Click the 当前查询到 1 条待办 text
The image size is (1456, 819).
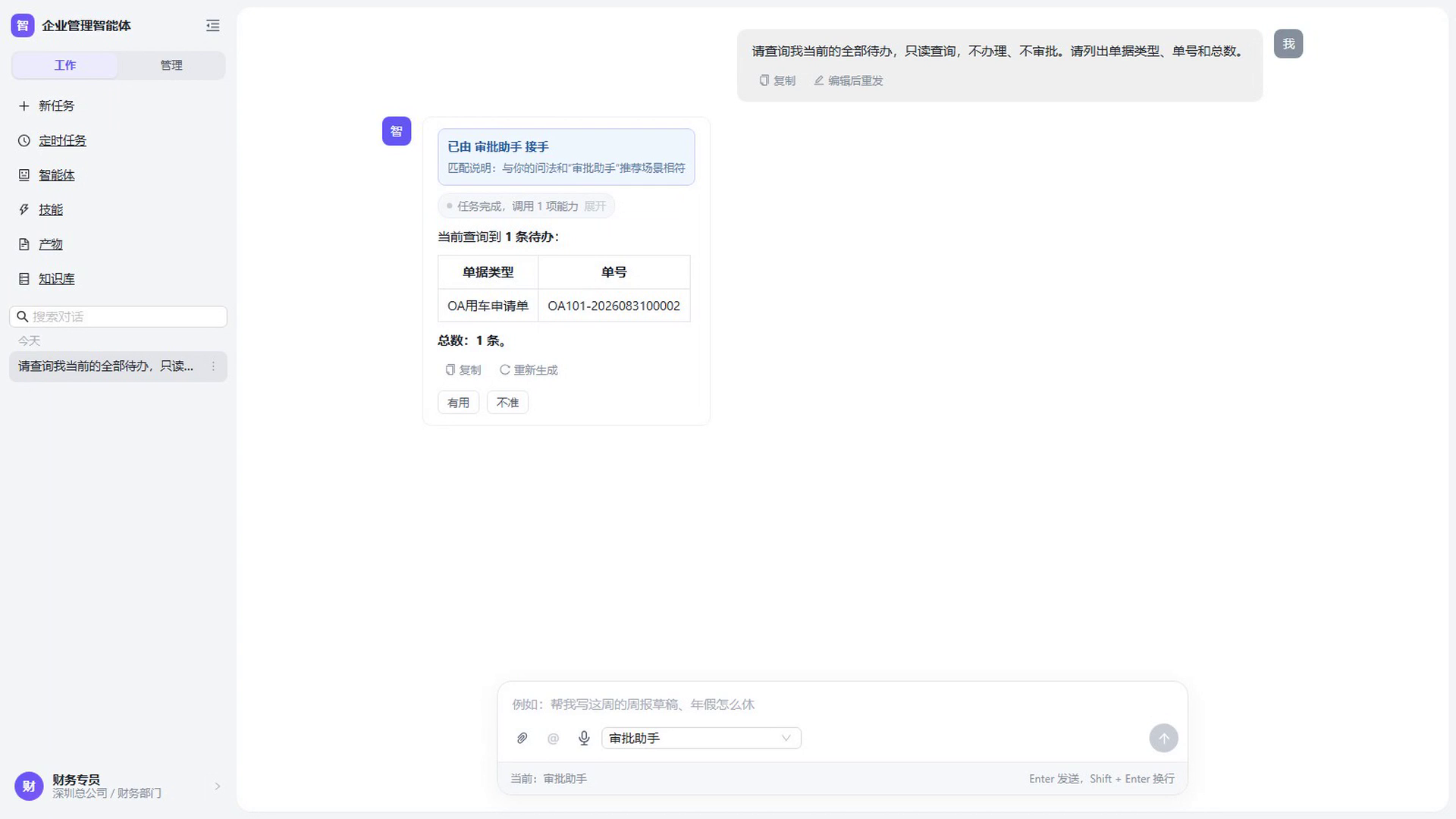tap(498, 237)
